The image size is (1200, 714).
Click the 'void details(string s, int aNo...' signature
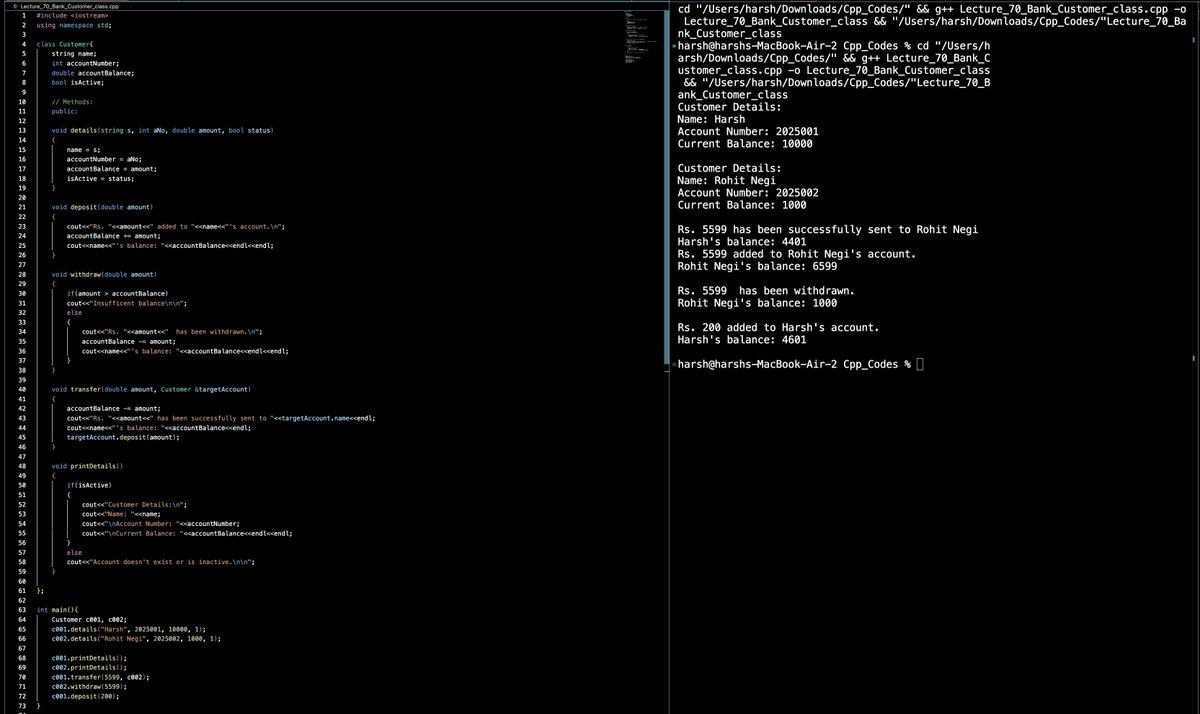pos(163,131)
